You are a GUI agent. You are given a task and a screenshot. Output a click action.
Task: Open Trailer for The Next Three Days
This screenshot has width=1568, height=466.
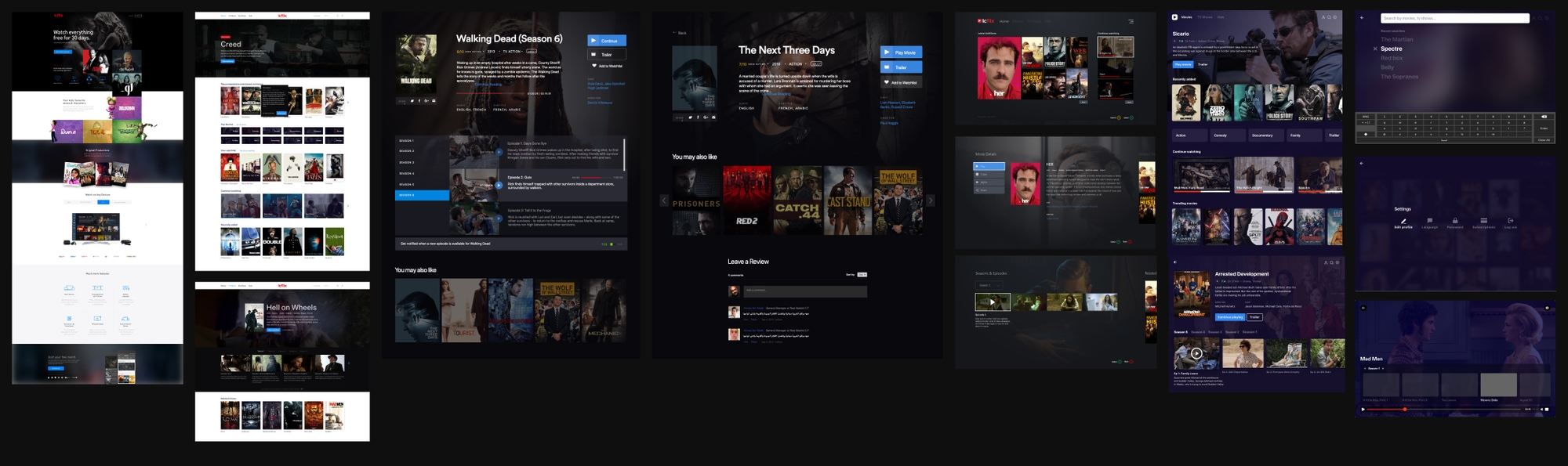[901, 67]
